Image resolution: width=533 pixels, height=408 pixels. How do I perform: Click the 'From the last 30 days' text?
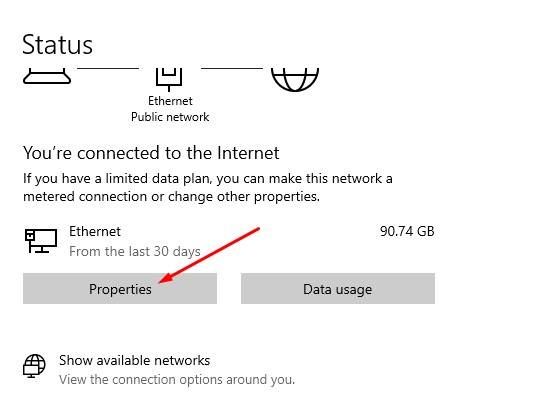coord(135,252)
